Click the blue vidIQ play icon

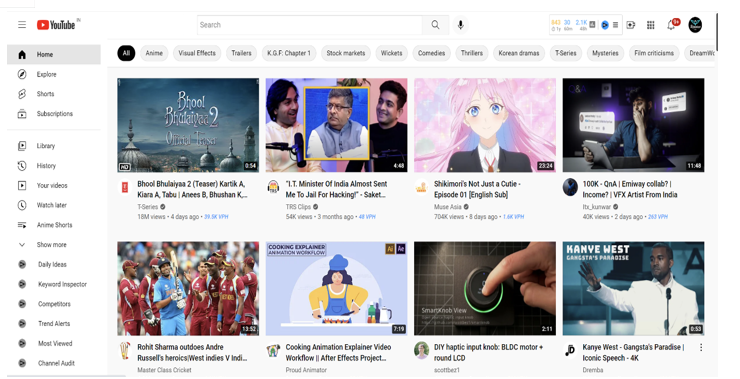(x=605, y=25)
